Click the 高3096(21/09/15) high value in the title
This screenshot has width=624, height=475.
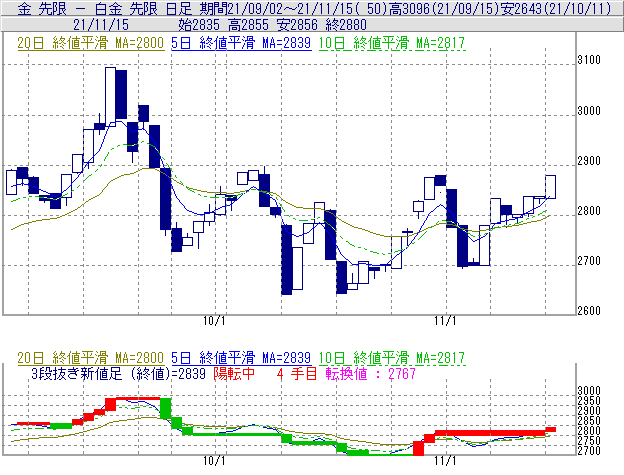tap(445, 8)
